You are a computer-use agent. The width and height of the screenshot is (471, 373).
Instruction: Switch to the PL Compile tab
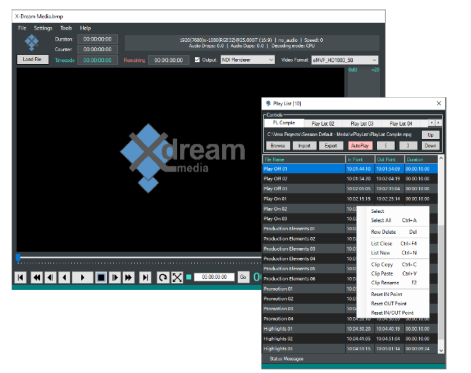coord(284,123)
